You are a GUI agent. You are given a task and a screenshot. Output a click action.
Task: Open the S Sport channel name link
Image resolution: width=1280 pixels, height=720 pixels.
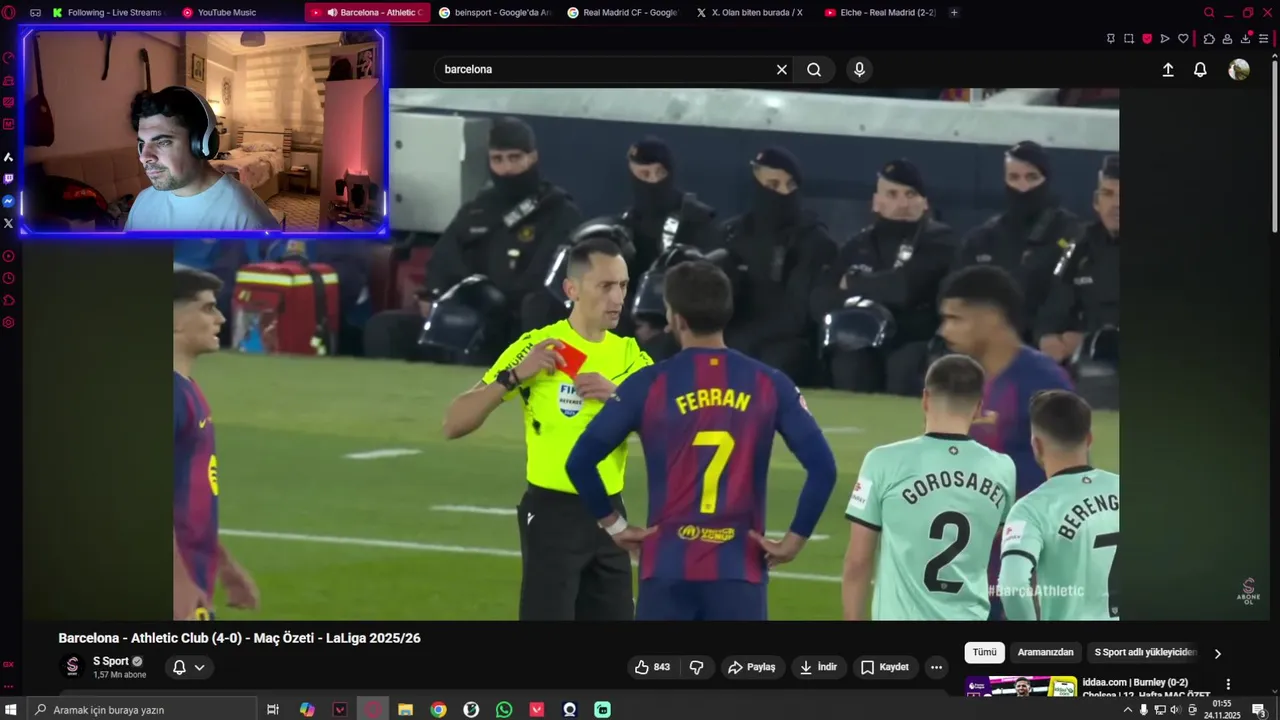point(111,661)
